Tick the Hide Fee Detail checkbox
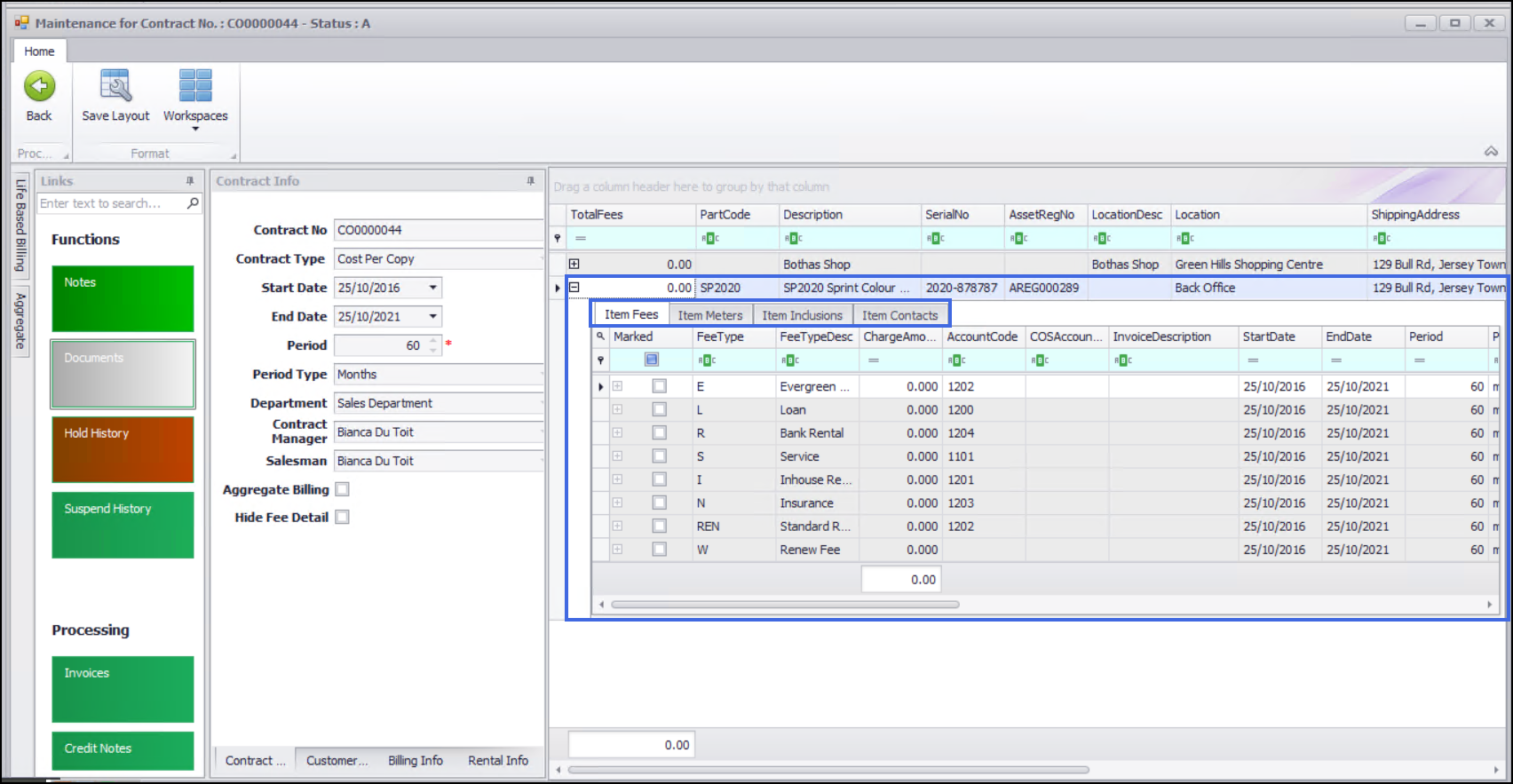Image resolution: width=1513 pixels, height=784 pixels. click(343, 517)
